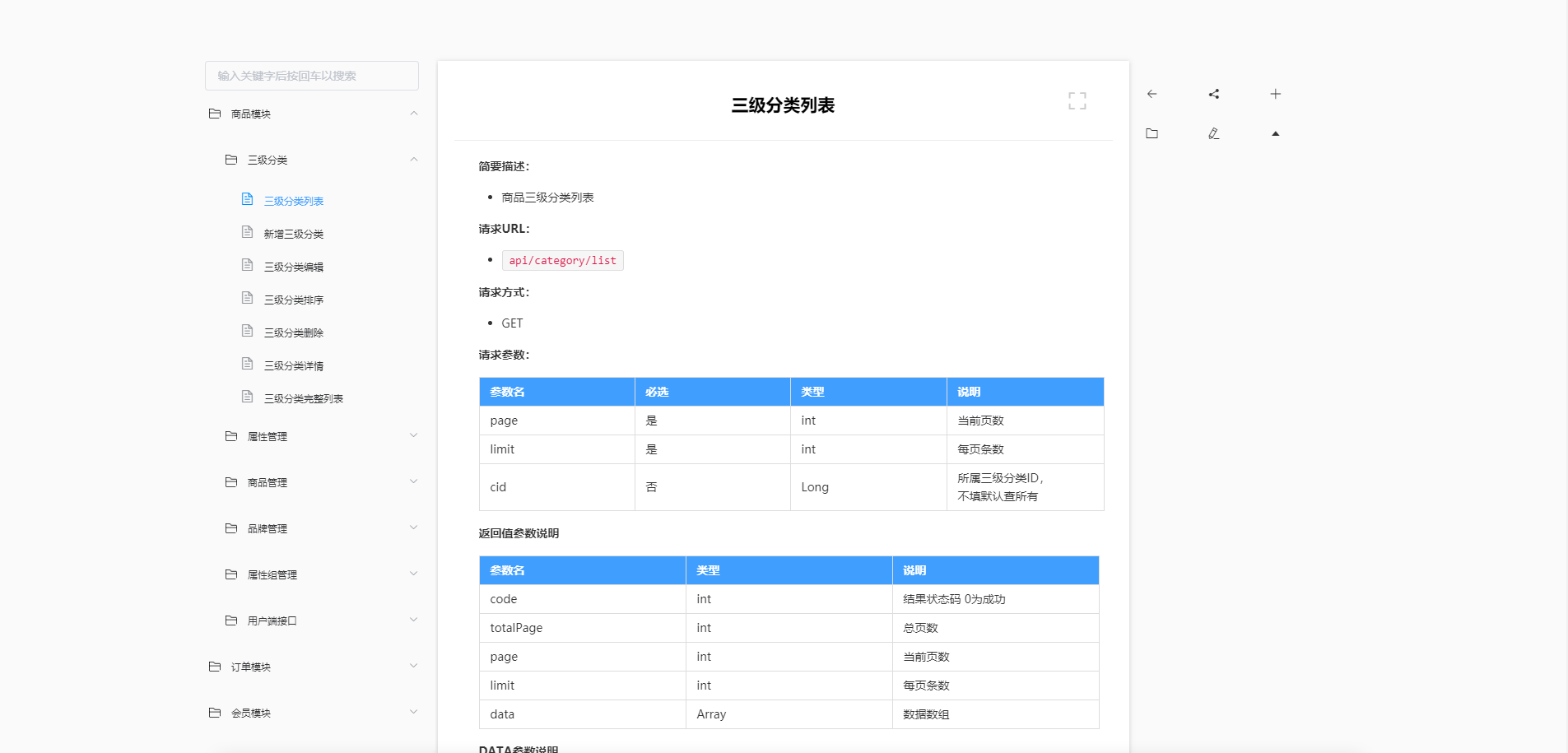The width and height of the screenshot is (1568, 753).
Task: Click the 返回值参数说明 heading
Action: [x=519, y=533]
